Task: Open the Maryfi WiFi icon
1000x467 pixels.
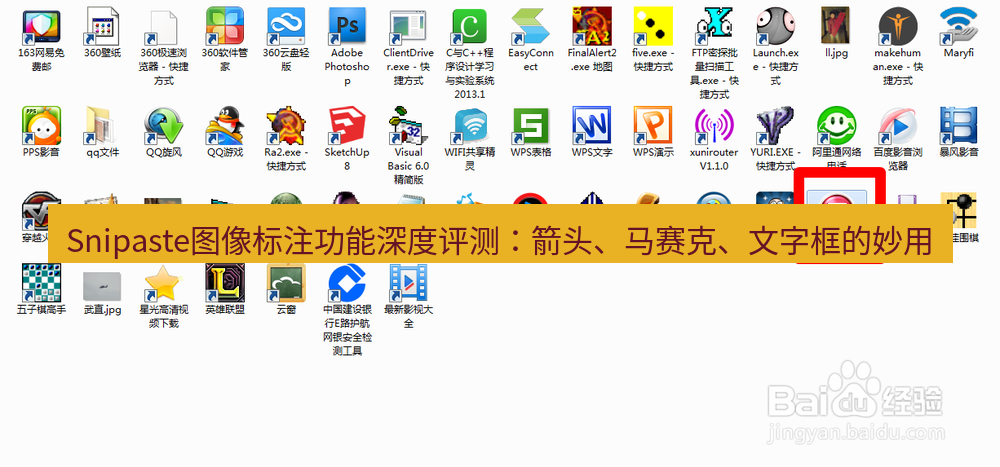Action: (x=960, y=27)
